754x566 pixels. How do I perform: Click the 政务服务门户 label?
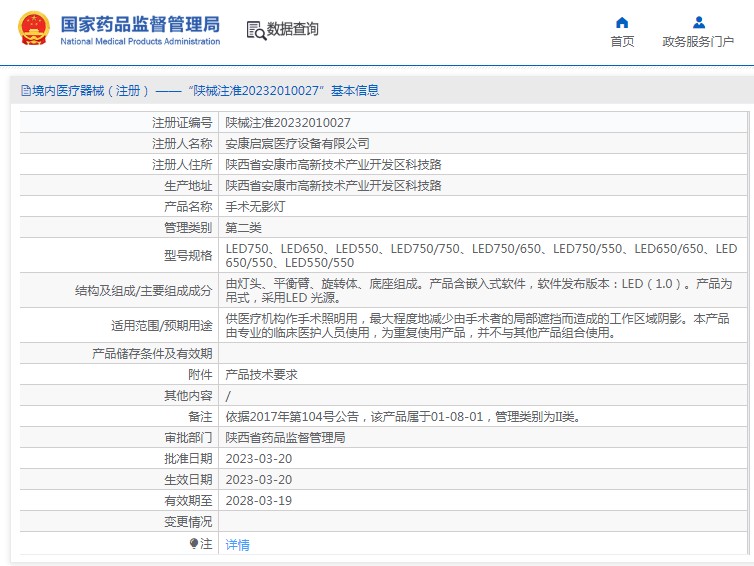pos(698,42)
